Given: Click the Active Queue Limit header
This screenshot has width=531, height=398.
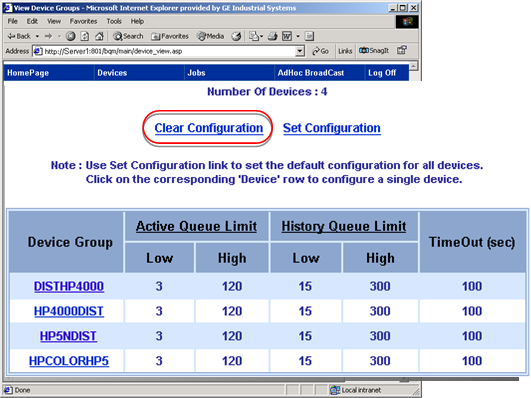Looking at the screenshot, I should 196,226.
